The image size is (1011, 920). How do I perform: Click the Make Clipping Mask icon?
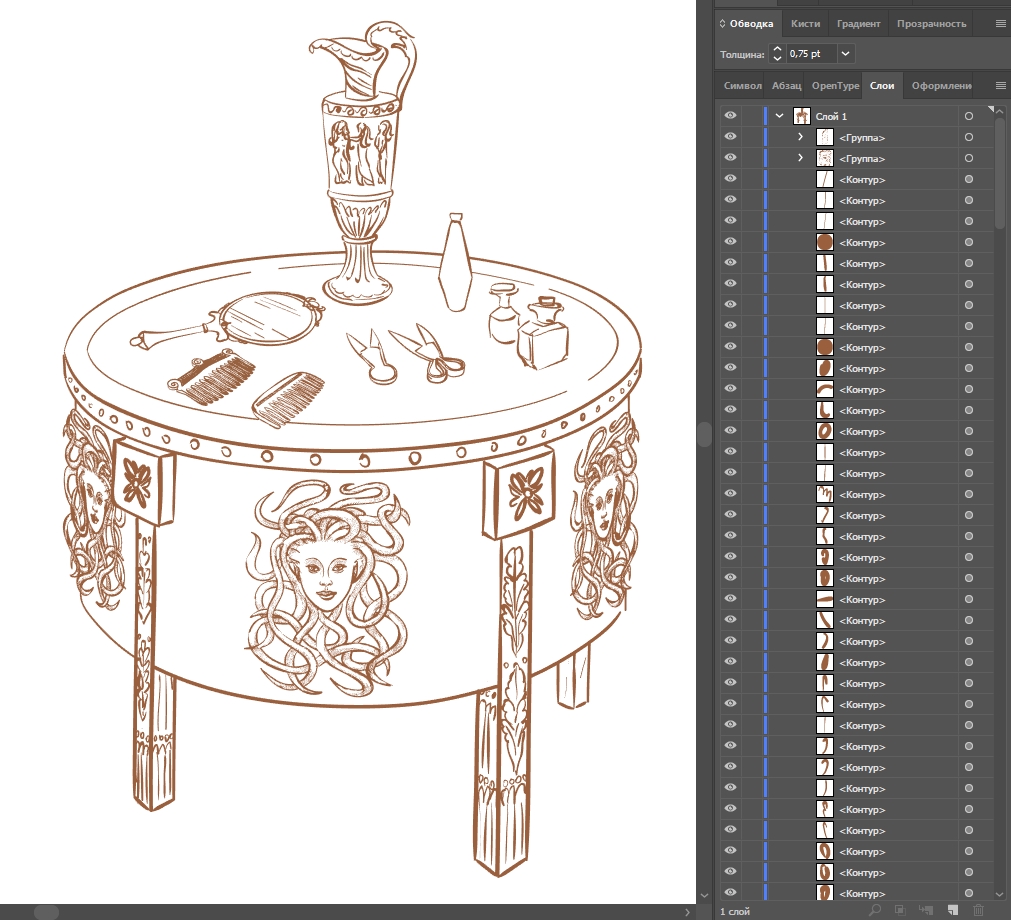click(900, 910)
